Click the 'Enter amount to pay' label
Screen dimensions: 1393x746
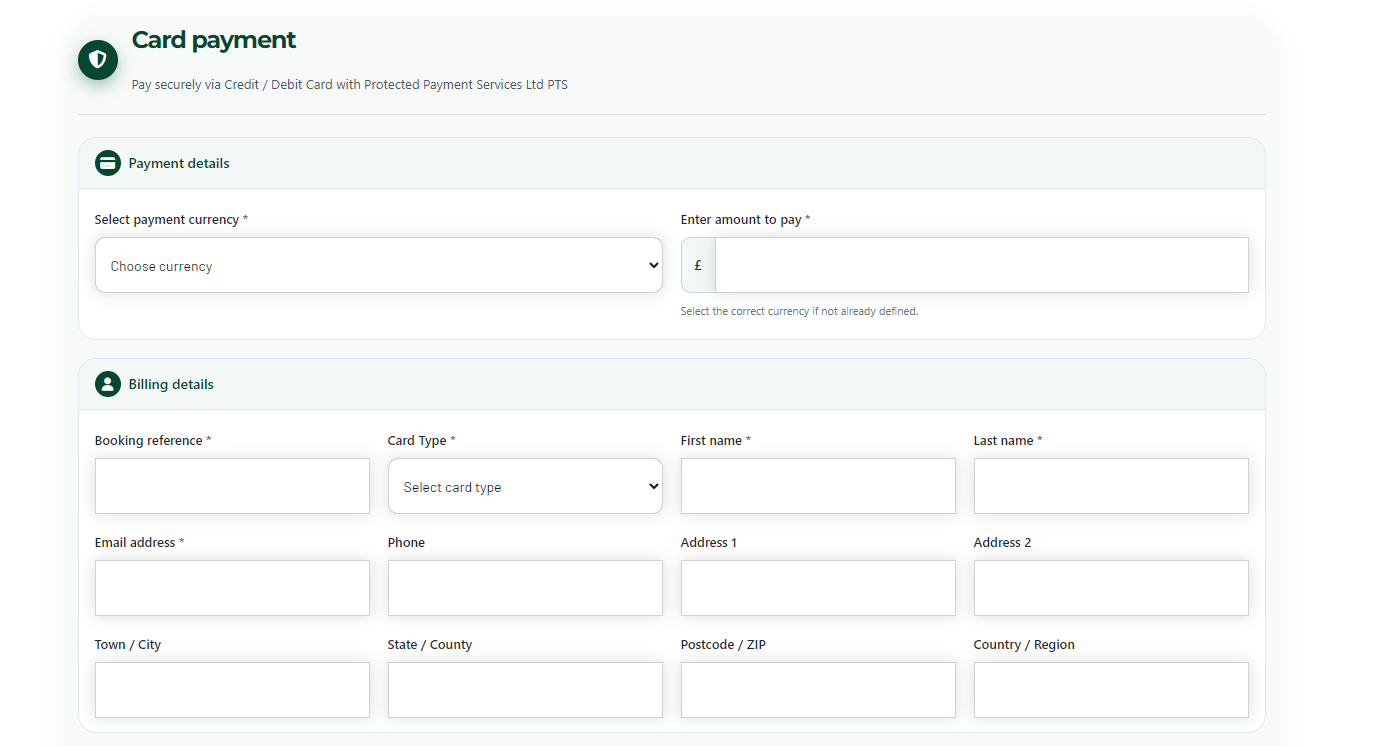(x=745, y=220)
